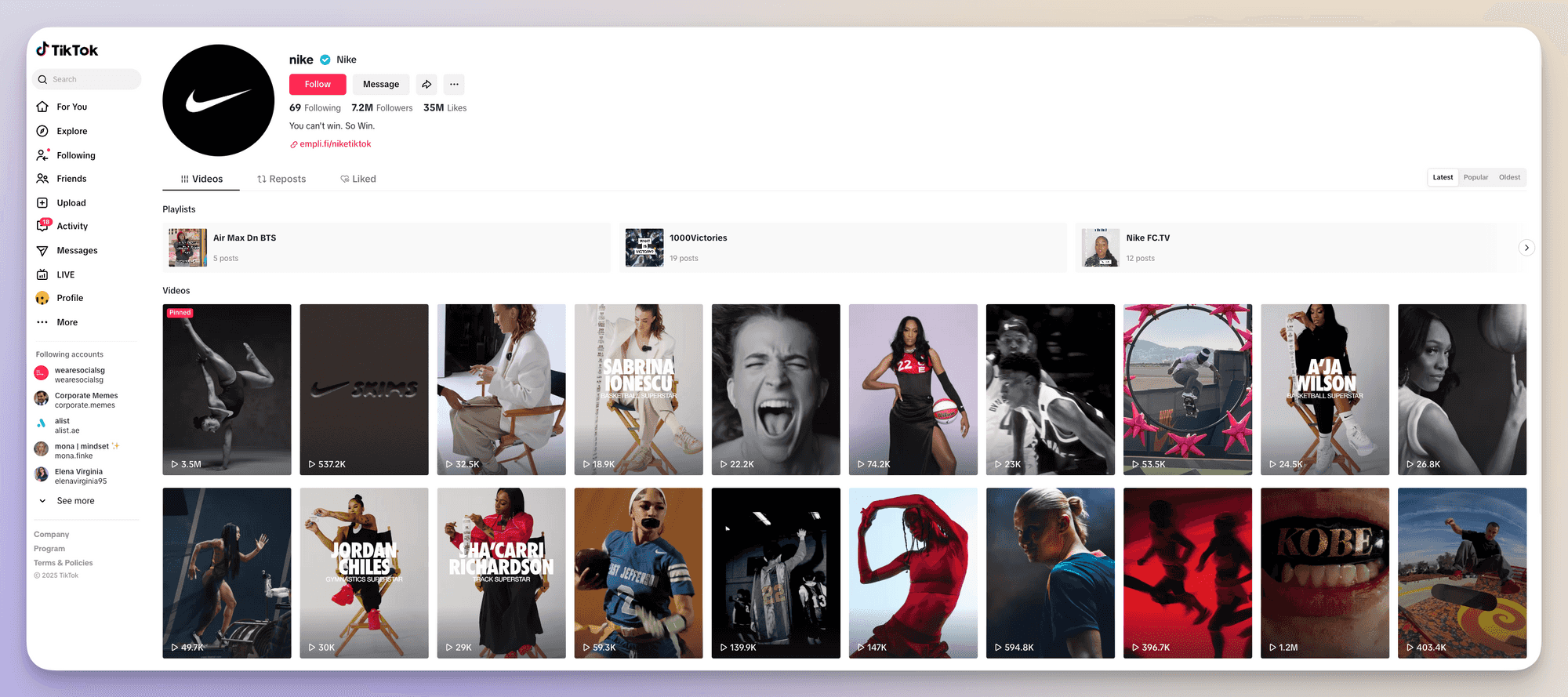The width and height of the screenshot is (1568, 697).
Task: Expand Terms & Policies footer section
Action: [63, 563]
